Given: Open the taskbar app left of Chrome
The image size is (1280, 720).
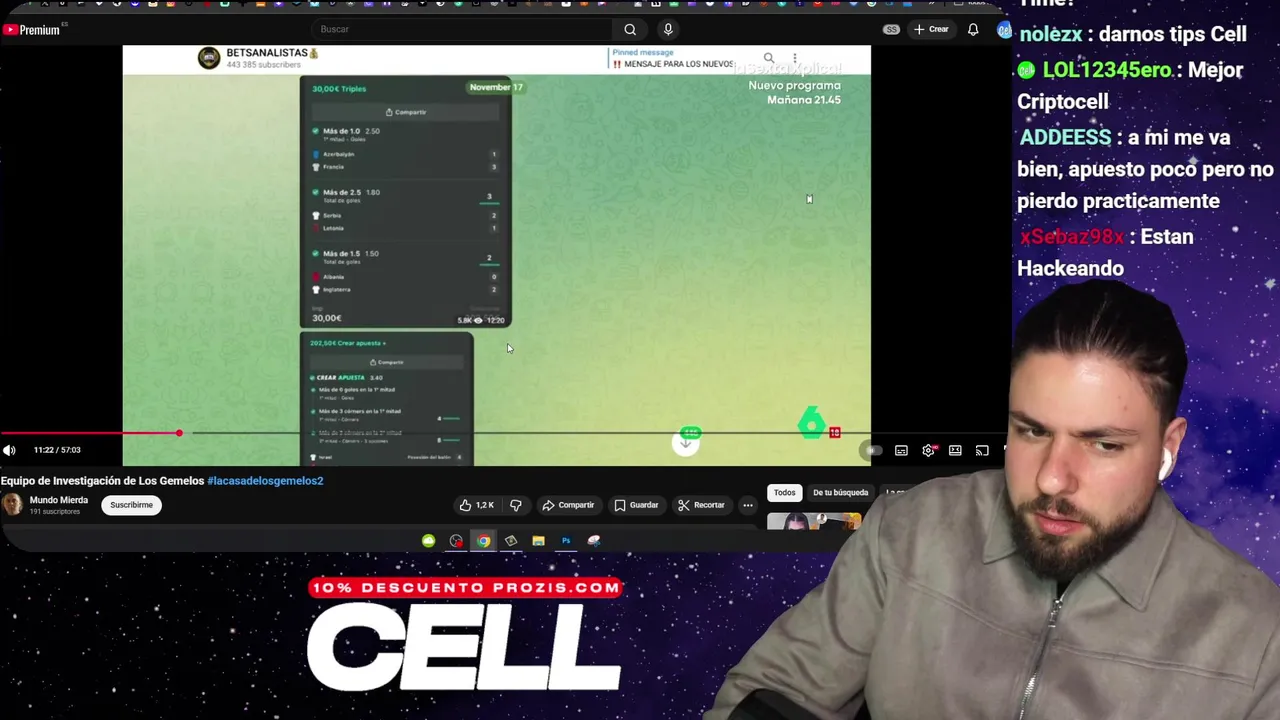Looking at the screenshot, I should click(456, 541).
